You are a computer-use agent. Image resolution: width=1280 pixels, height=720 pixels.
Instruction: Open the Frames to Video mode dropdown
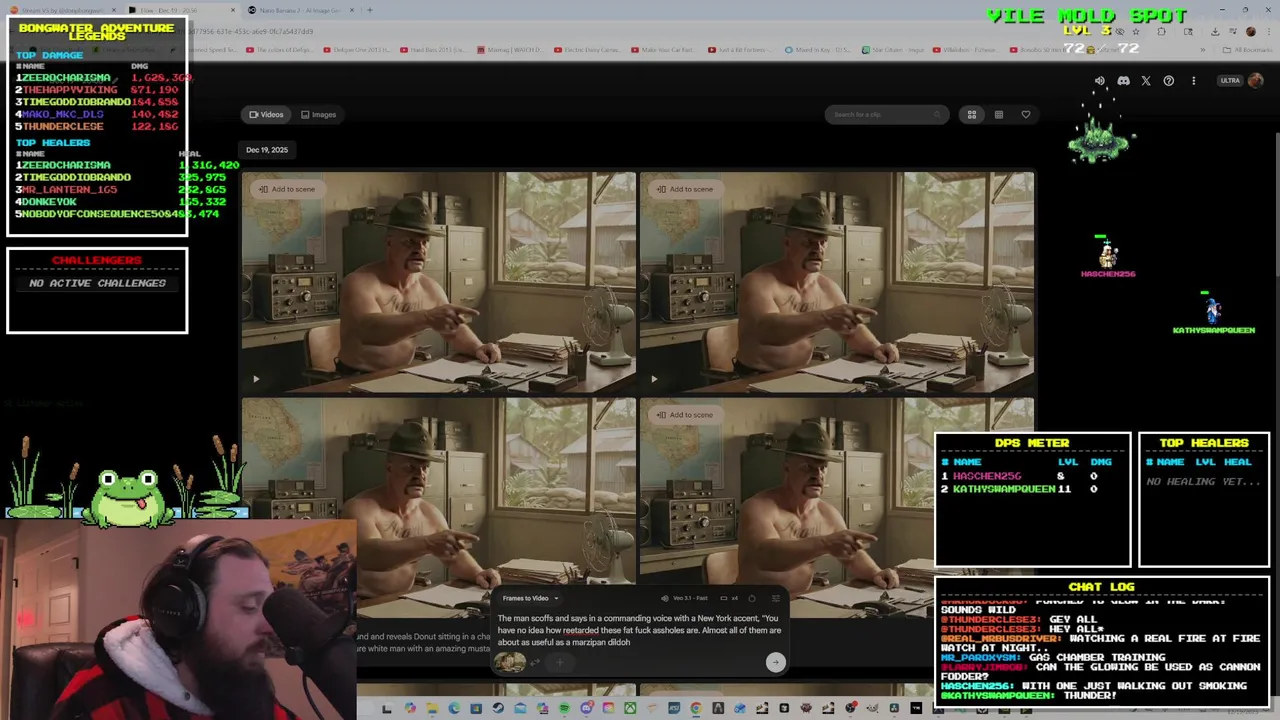[x=530, y=598]
